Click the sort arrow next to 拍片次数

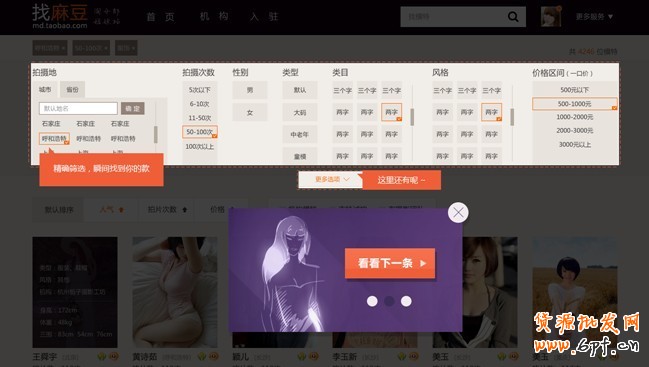pyautogui.click(x=185, y=210)
